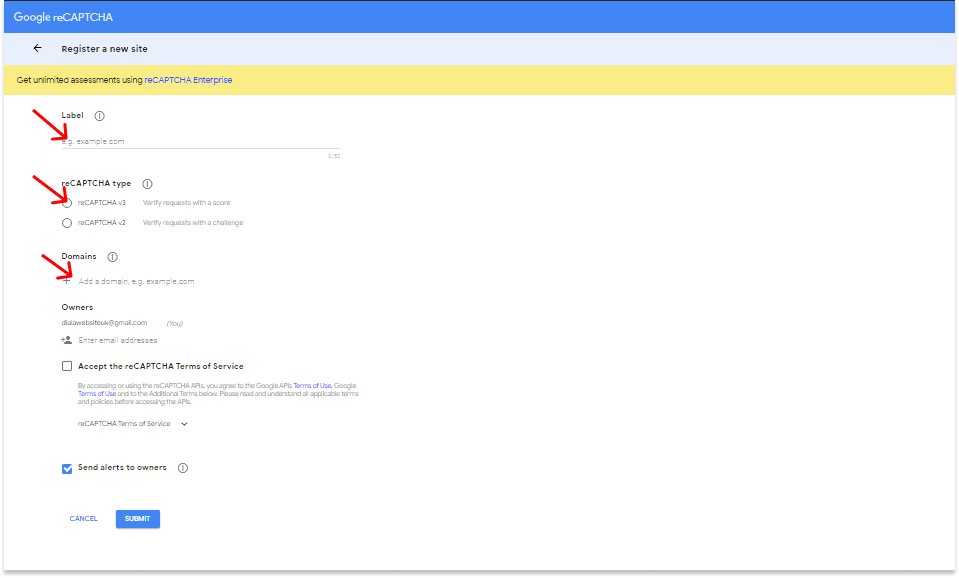Focus the Label text field
The image size is (959, 578).
point(201,142)
